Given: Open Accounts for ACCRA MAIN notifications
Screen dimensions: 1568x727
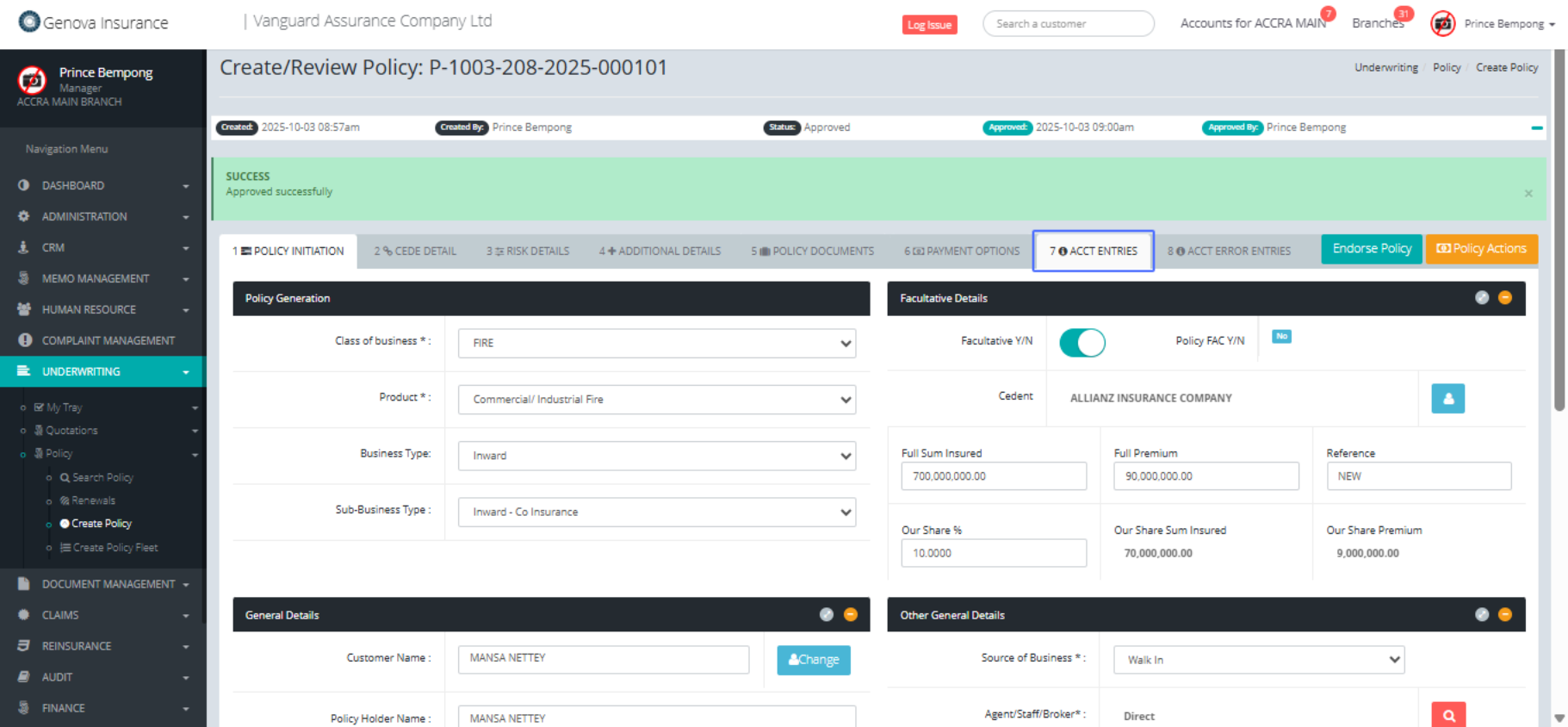Looking at the screenshot, I should pos(1252,23).
